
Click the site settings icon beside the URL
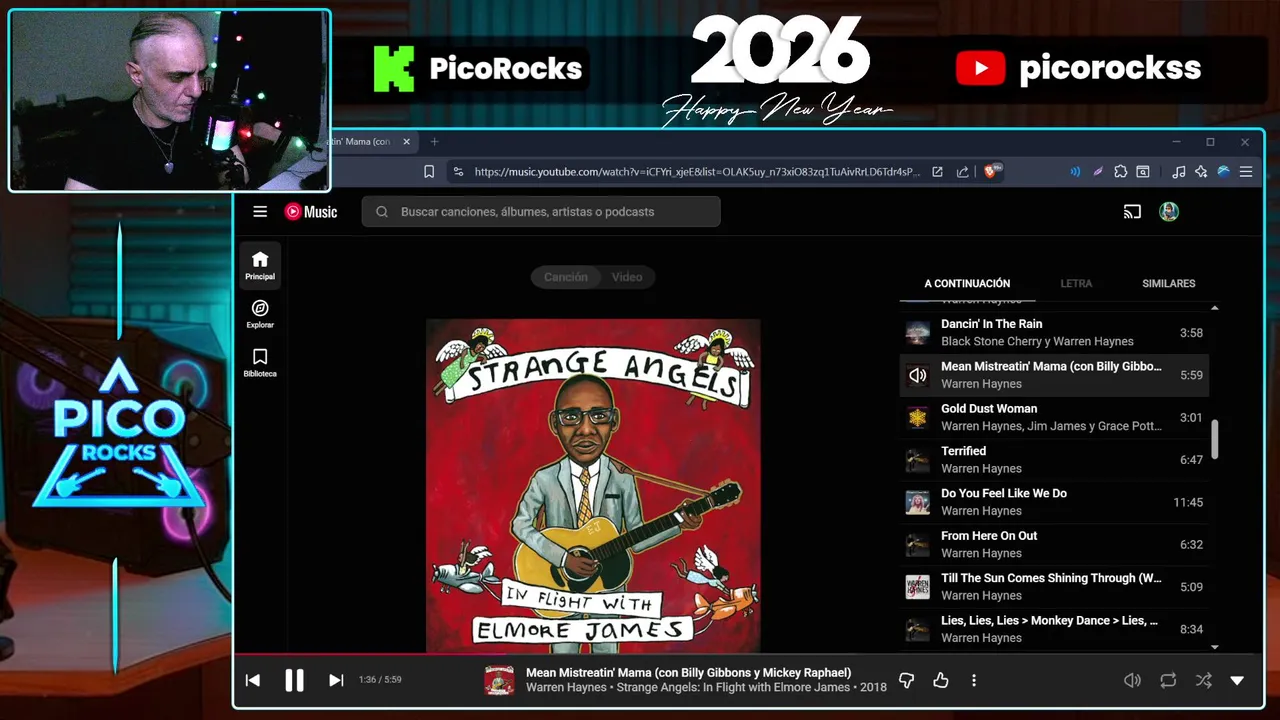pyautogui.click(x=459, y=172)
